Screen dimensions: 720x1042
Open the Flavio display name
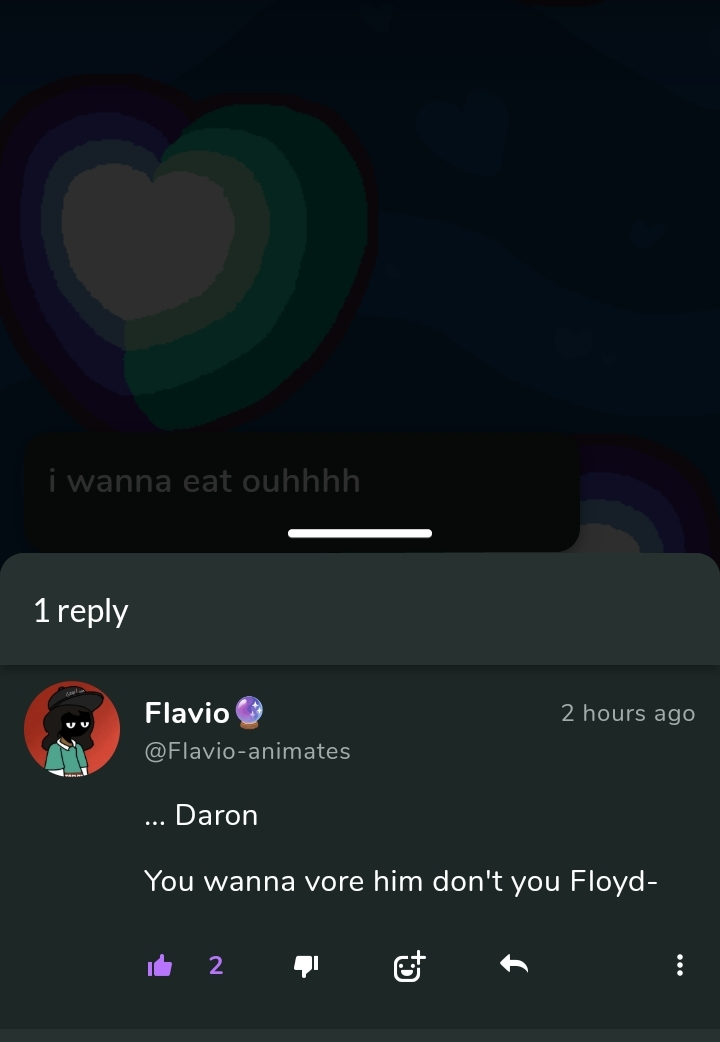pyautogui.click(x=187, y=713)
